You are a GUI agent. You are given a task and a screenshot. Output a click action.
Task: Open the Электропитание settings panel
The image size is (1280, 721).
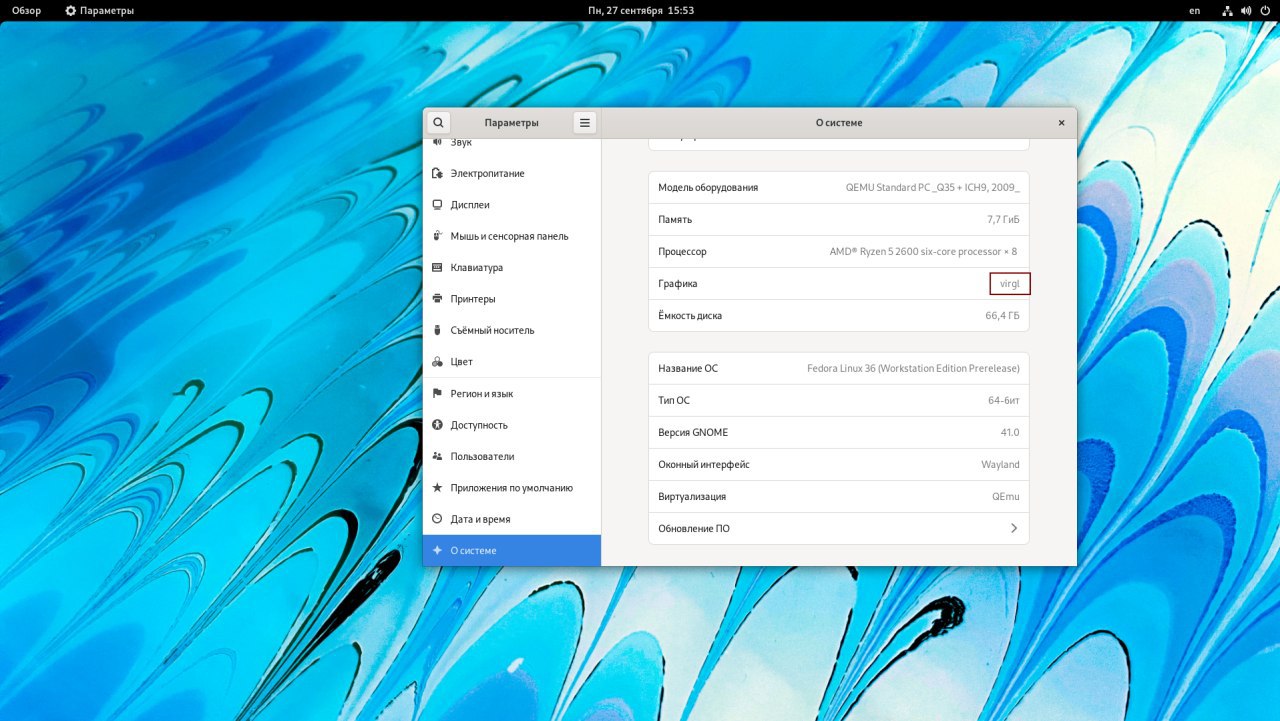coord(512,173)
